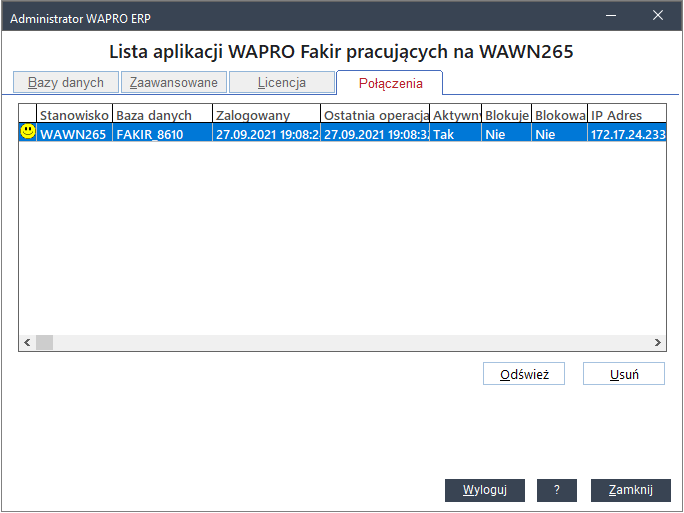The height and width of the screenshot is (513, 684).
Task: Remove the connection using the Usuń button
Action: click(x=624, y=374)
